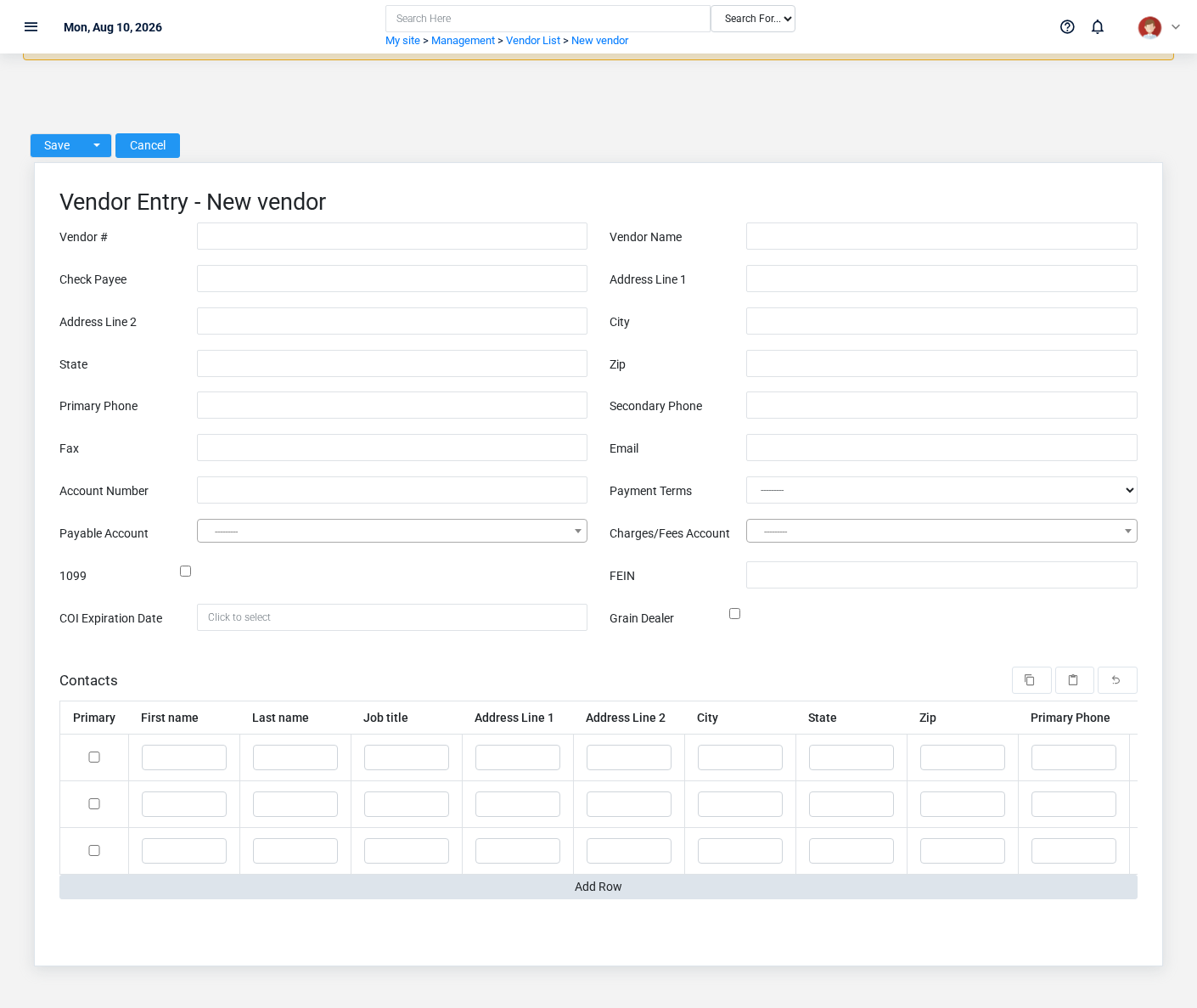Click the New vendor breadcrumb

click(599, 41)
